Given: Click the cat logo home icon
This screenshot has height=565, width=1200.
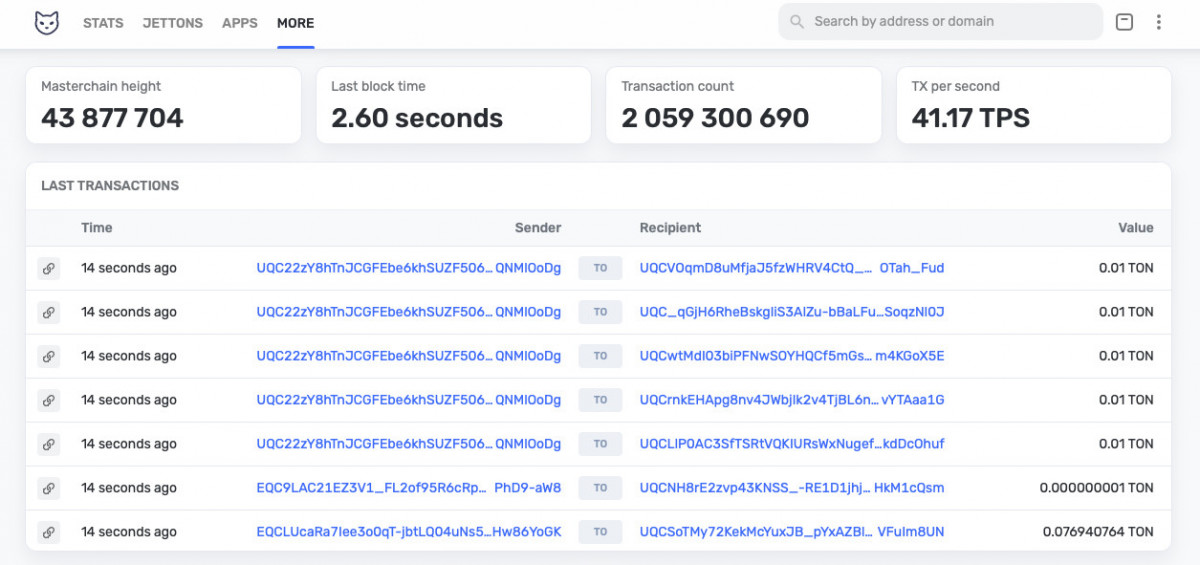Looking at the screenshot, I should point(47,23).
